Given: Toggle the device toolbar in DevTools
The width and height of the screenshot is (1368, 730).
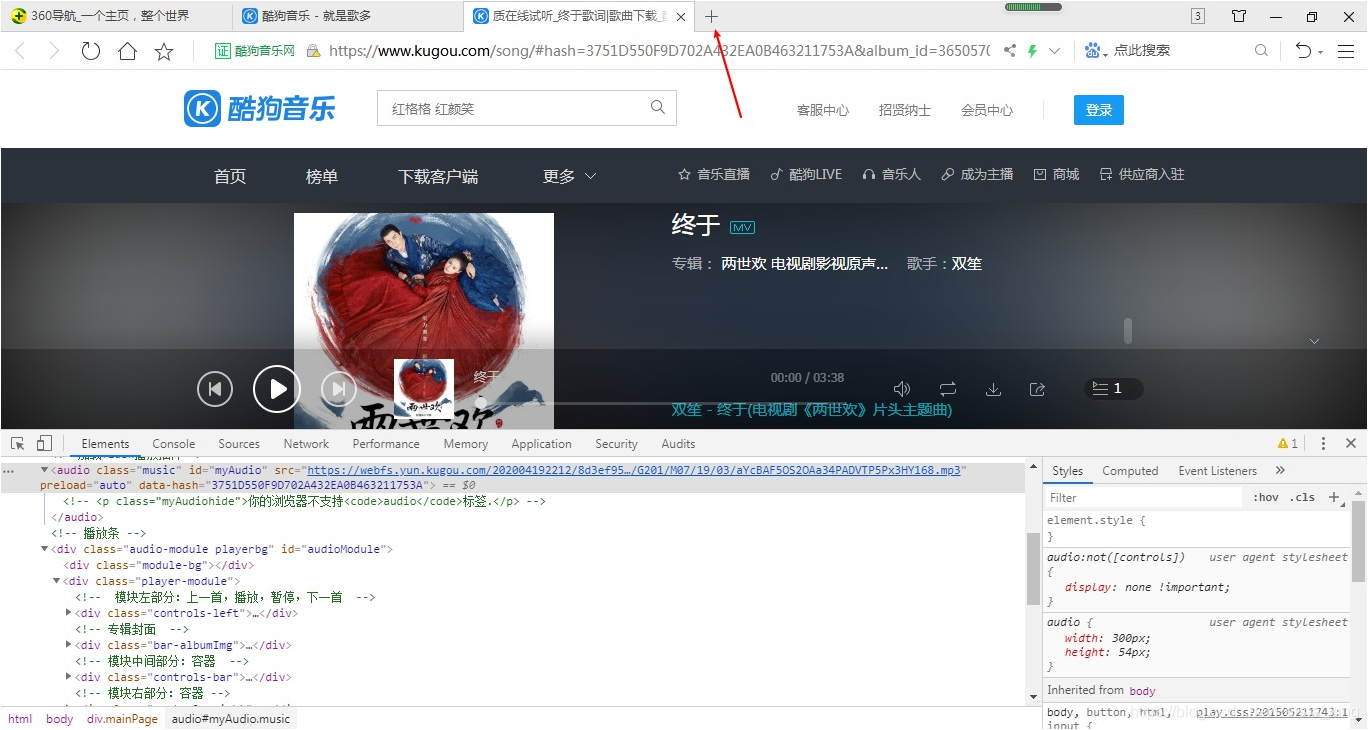Looking at the screenshot, I should (x=43, y=441).
